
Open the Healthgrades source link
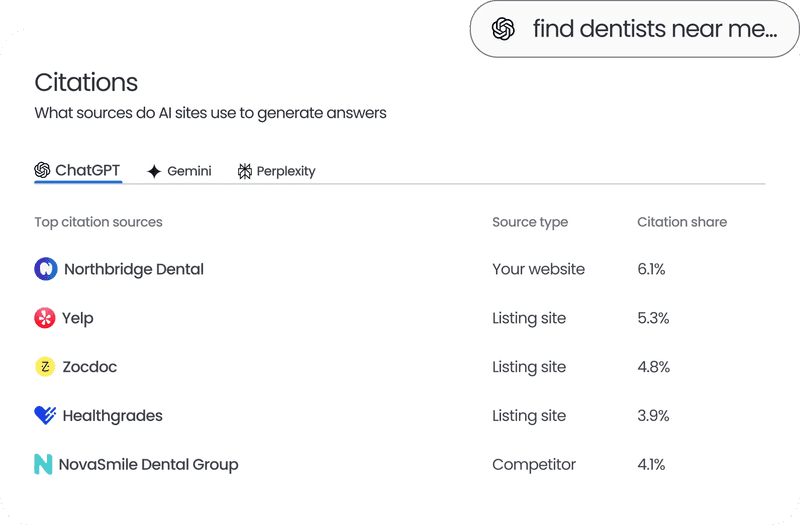(x=112, y=416)
